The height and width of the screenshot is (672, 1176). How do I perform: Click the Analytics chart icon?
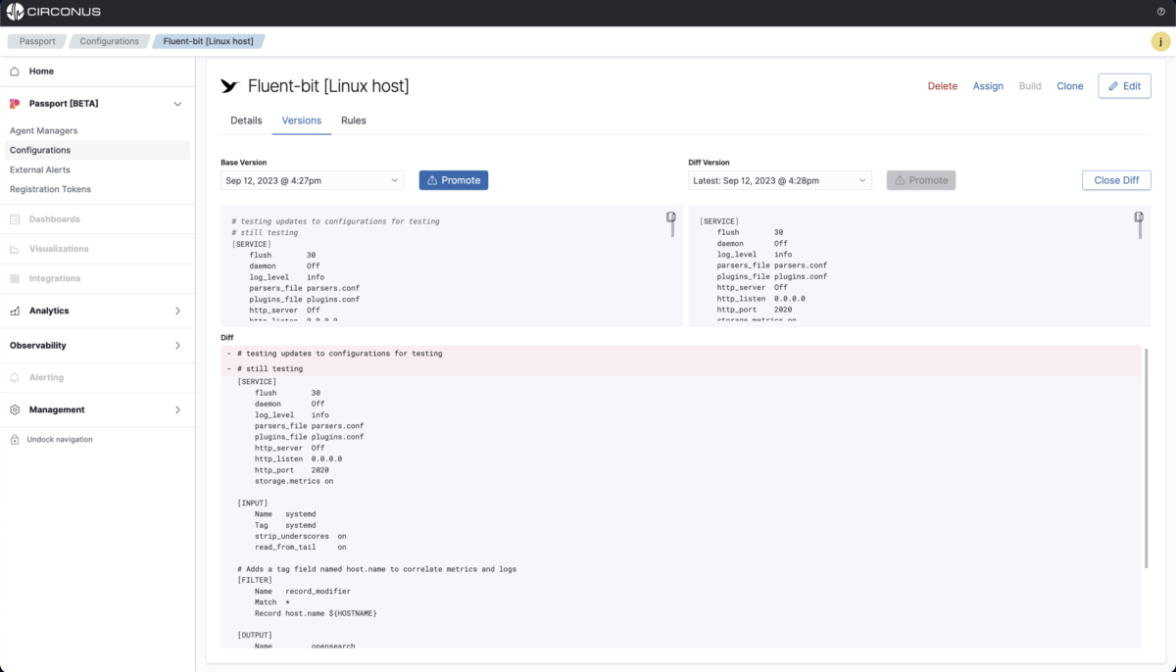pyautogui.click(x=14, y=310)
